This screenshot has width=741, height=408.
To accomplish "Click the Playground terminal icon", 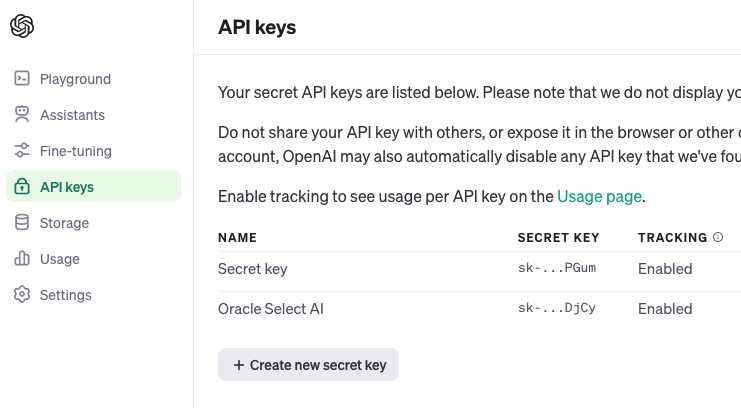I will tap(22, 79).
